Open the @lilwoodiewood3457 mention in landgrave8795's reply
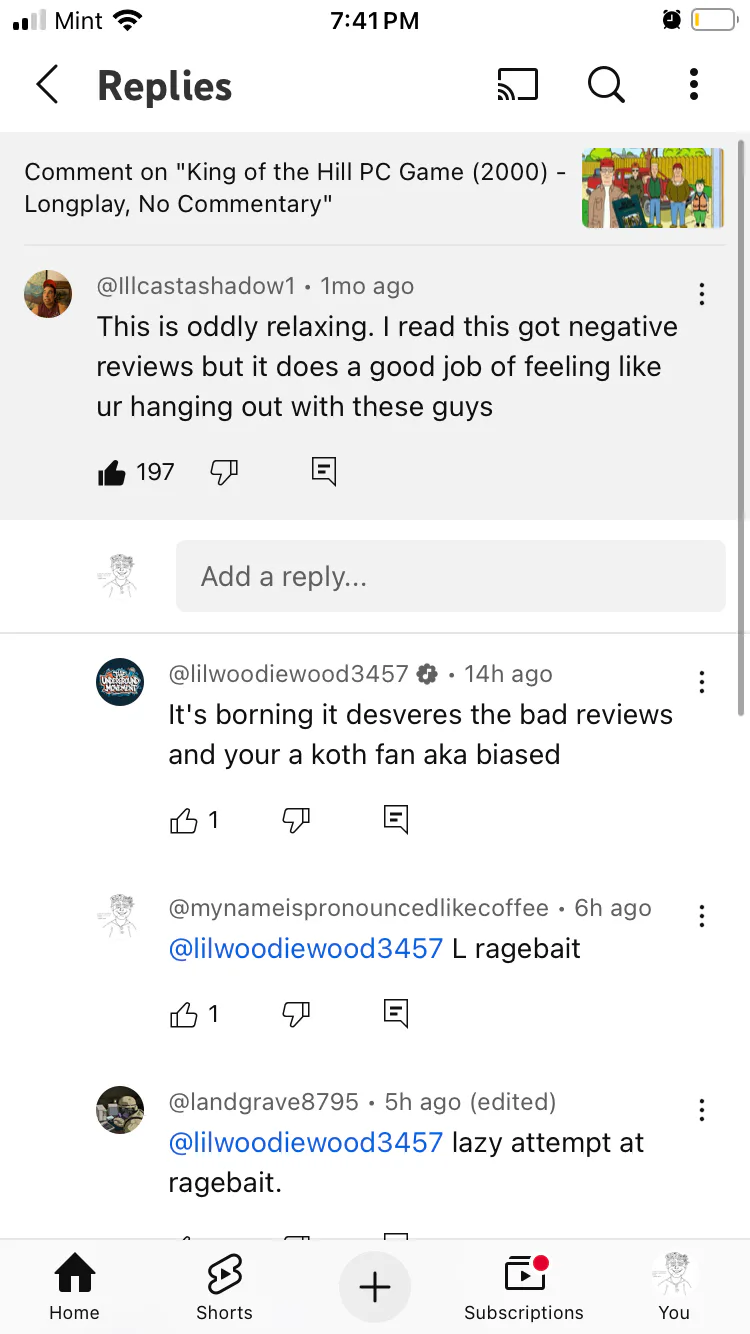 pyautogui.click(x=306, y=1142)
